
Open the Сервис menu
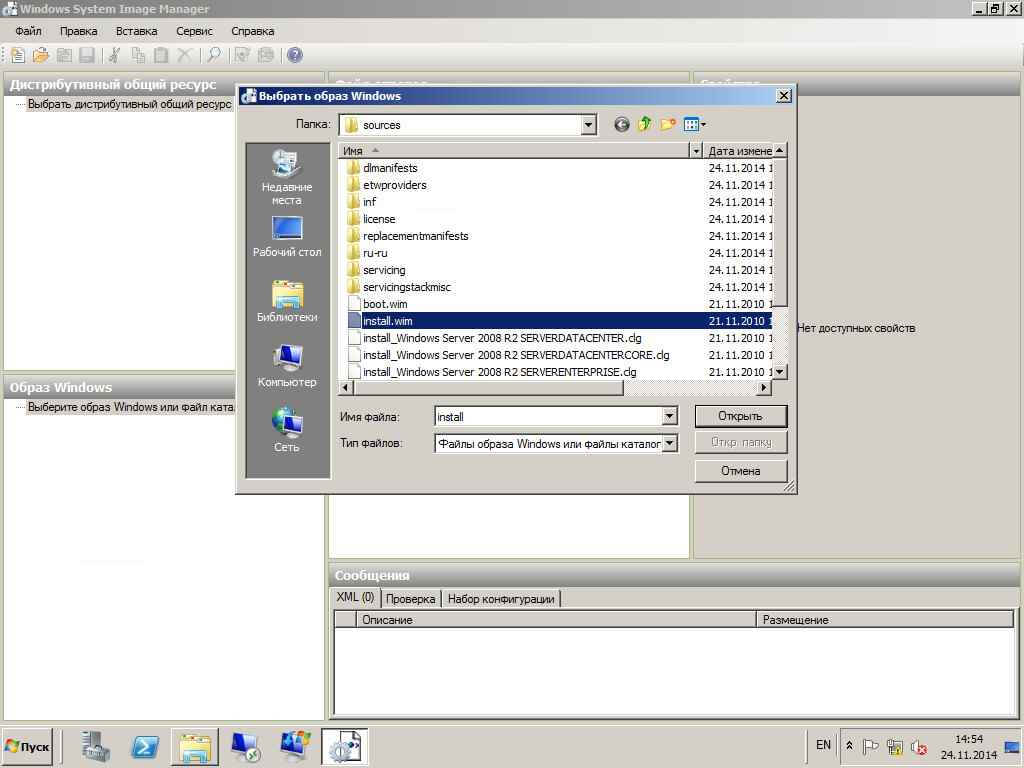[x=194, y=31]
